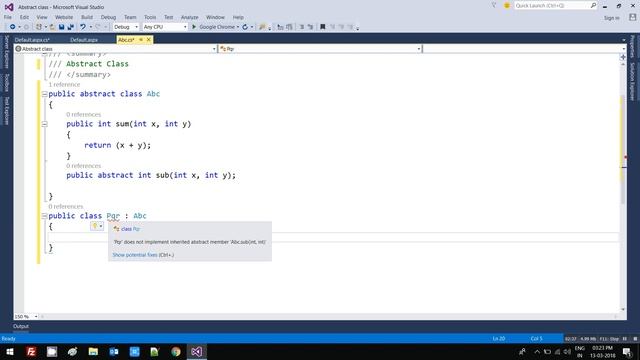This screenshot has height=360, width=640.
Task: Close the Abc.cs tab
Action: (x=149, y=40)
